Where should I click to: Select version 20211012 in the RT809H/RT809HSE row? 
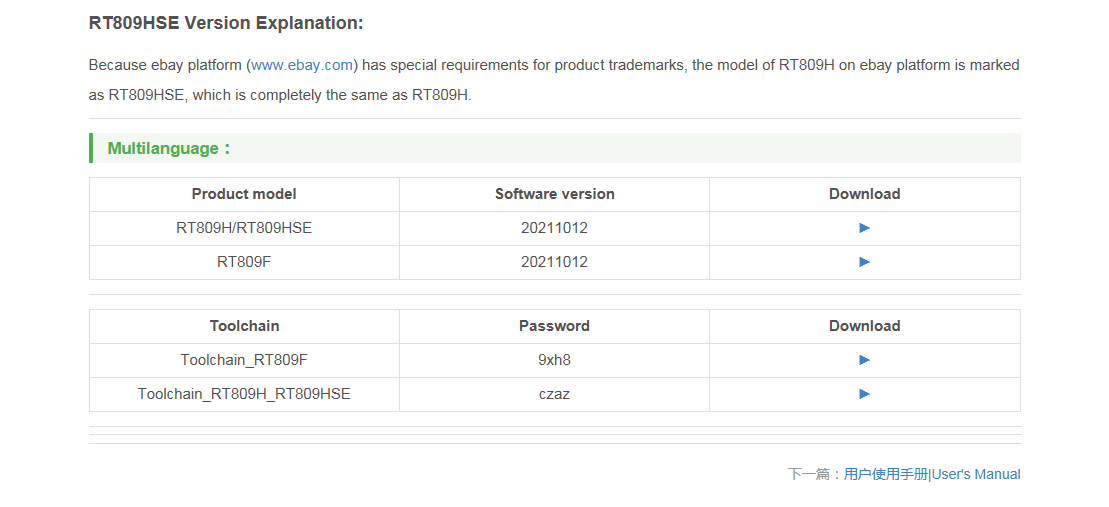click(x=554, y=228)
